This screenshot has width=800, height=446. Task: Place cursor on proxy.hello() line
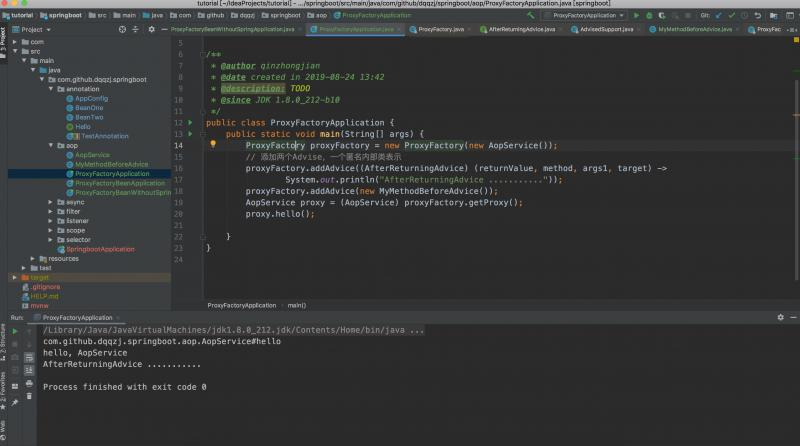click(280, 214)
